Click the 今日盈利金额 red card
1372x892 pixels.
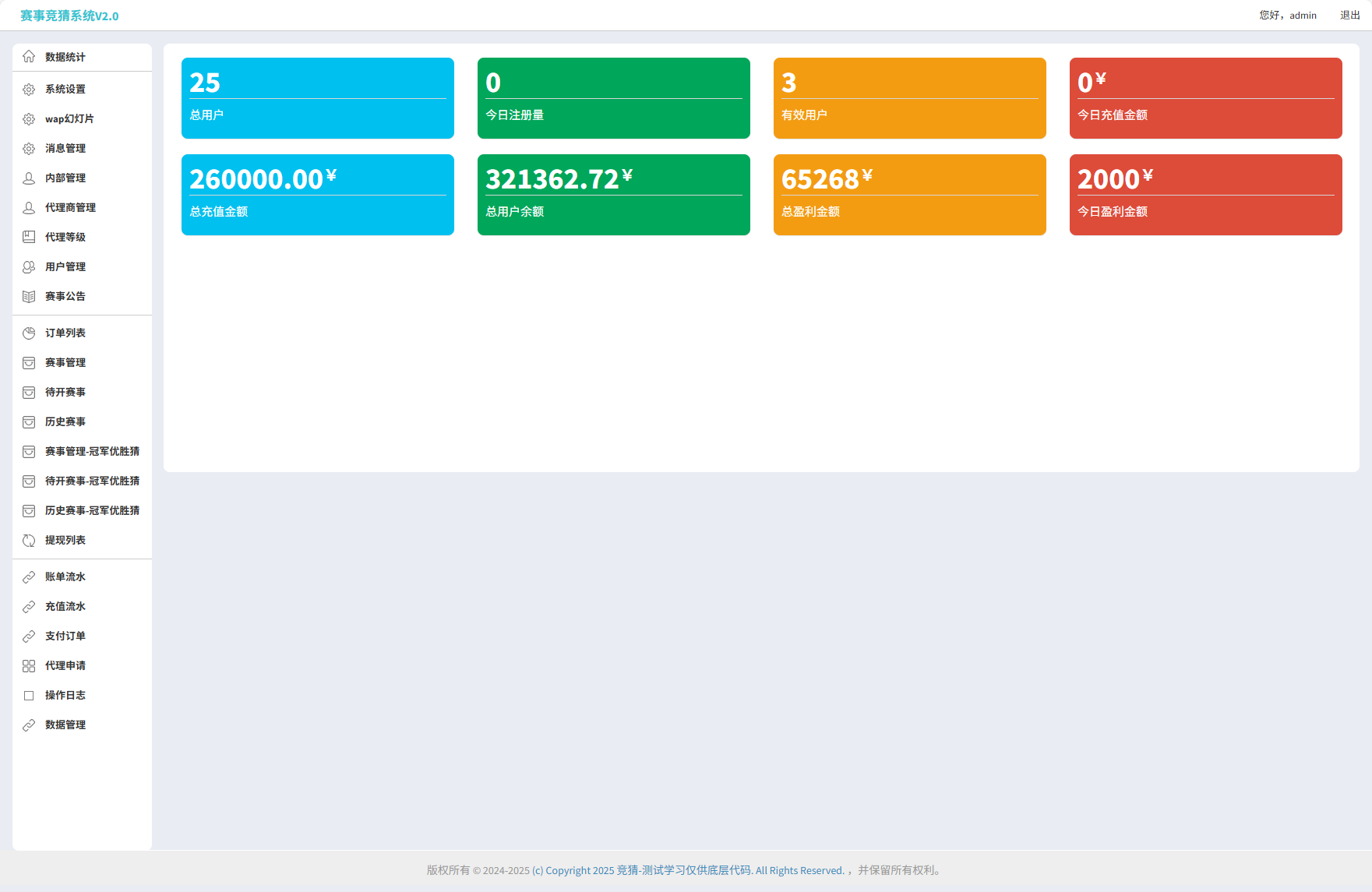click(1205, 195)
